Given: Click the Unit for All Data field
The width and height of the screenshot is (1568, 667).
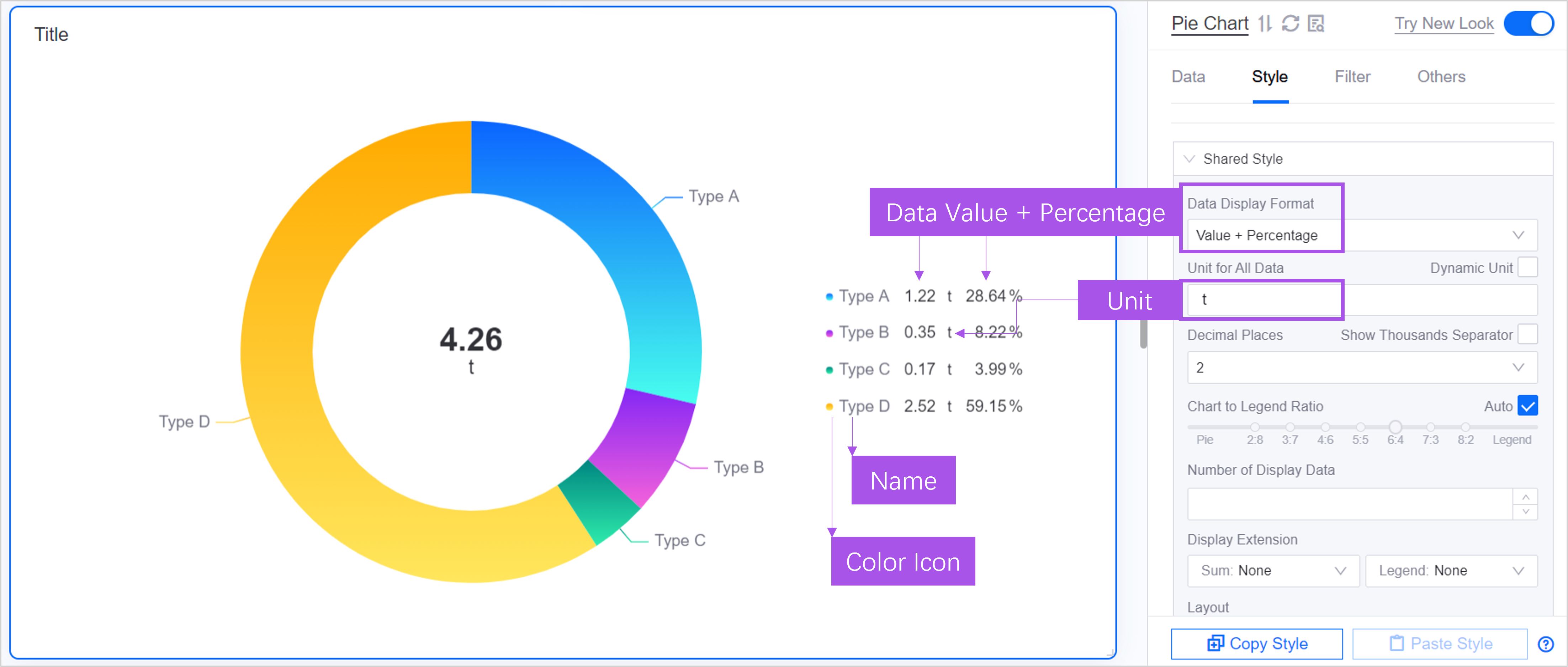Looking at the screenshot, I should [x=1362, y=300].
